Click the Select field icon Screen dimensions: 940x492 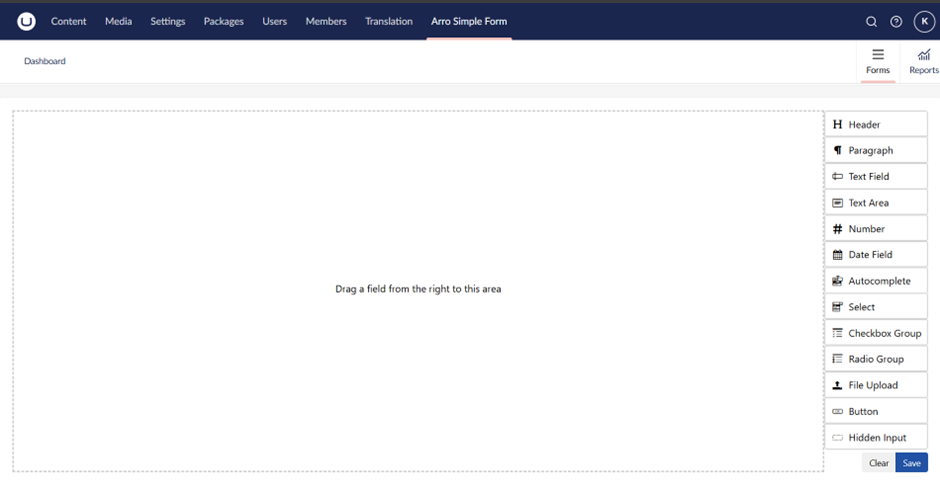[837, 307]
